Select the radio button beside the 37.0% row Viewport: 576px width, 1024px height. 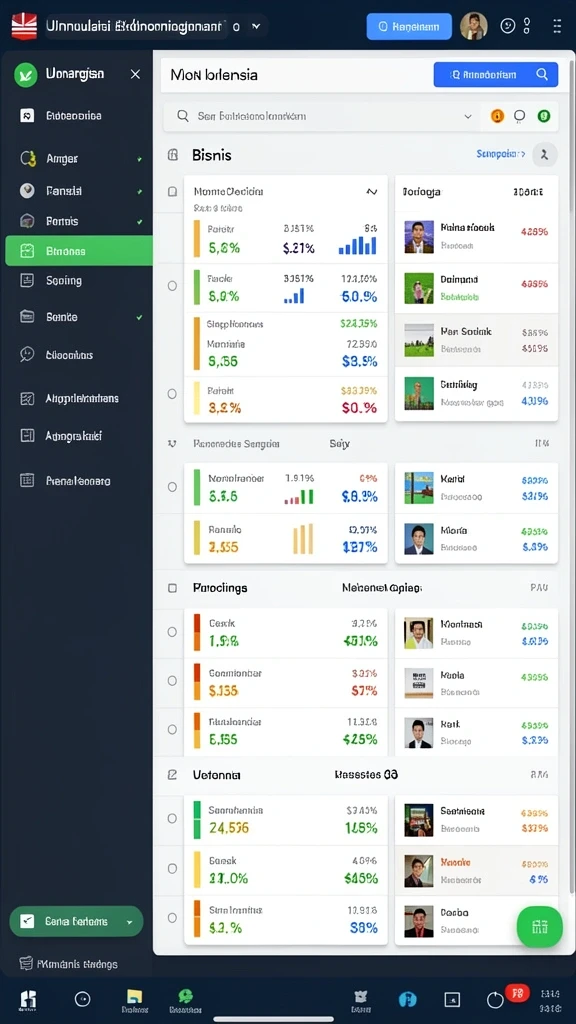(x=172, y=869)
